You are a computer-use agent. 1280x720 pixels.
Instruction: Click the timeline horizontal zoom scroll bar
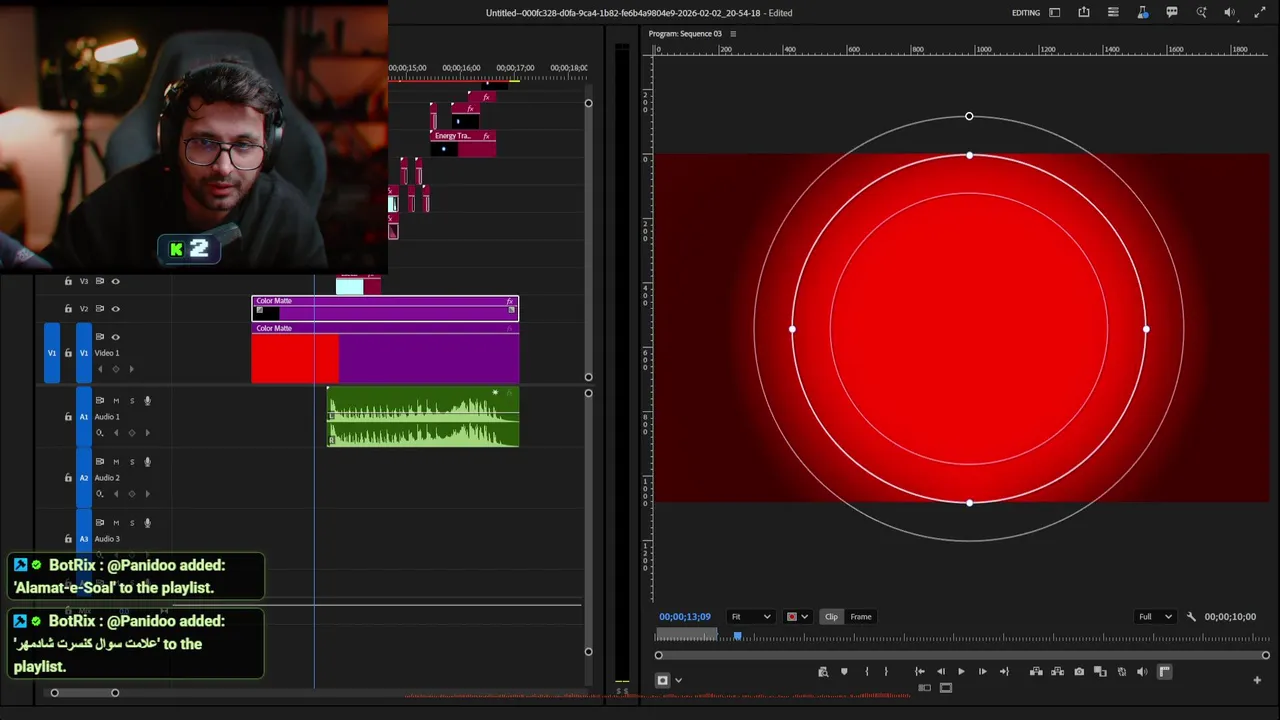(85, 692)
